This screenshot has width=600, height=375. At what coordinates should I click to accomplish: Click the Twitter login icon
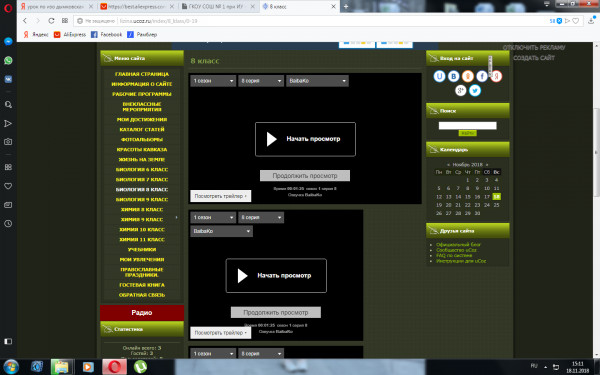coord(475,90)
